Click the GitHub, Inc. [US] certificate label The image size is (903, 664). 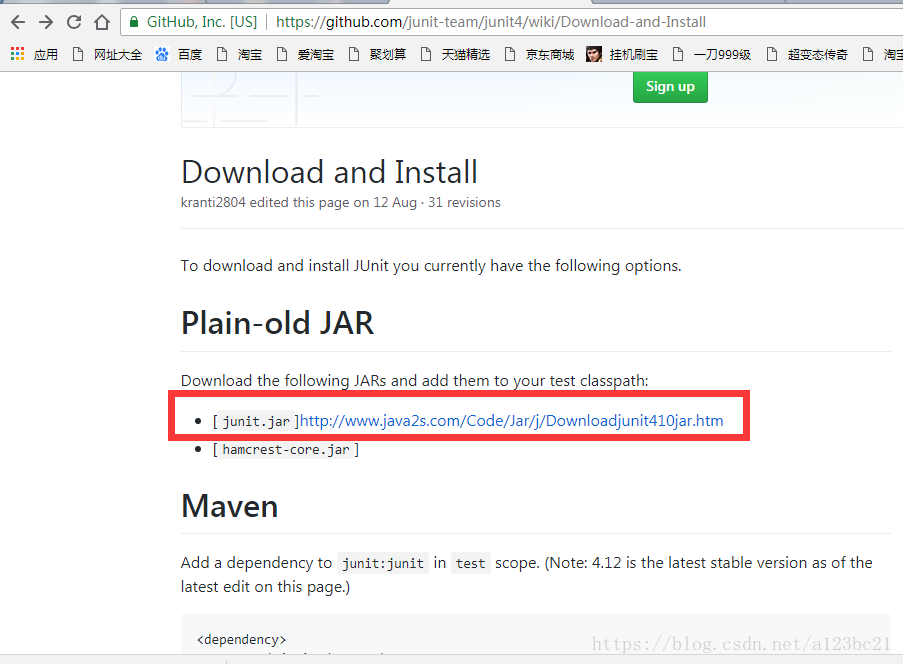(202, 22)
